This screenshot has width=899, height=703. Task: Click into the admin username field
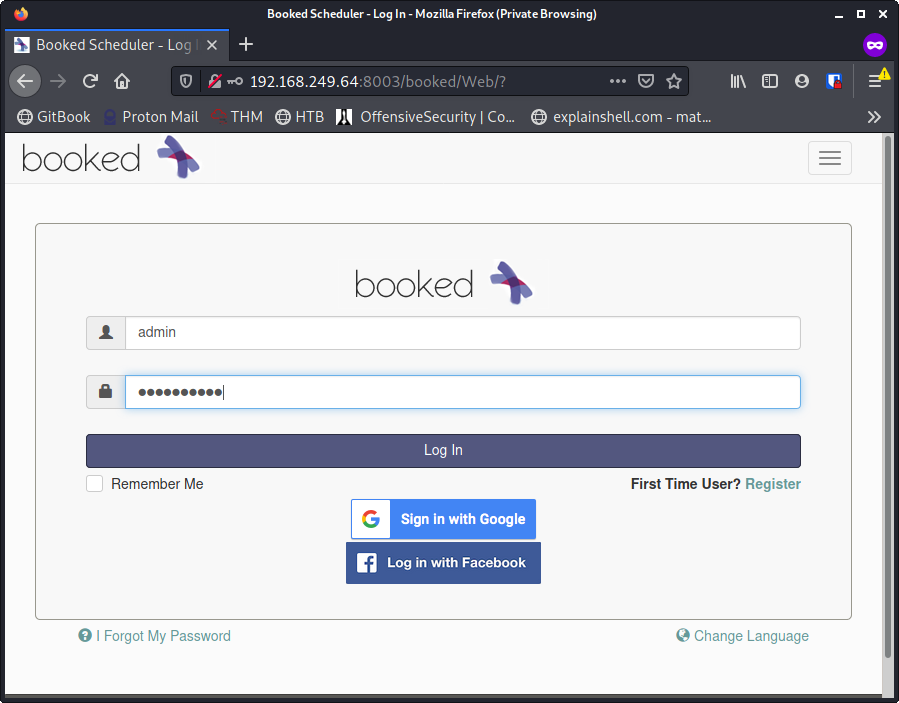[x=461, y=333]
